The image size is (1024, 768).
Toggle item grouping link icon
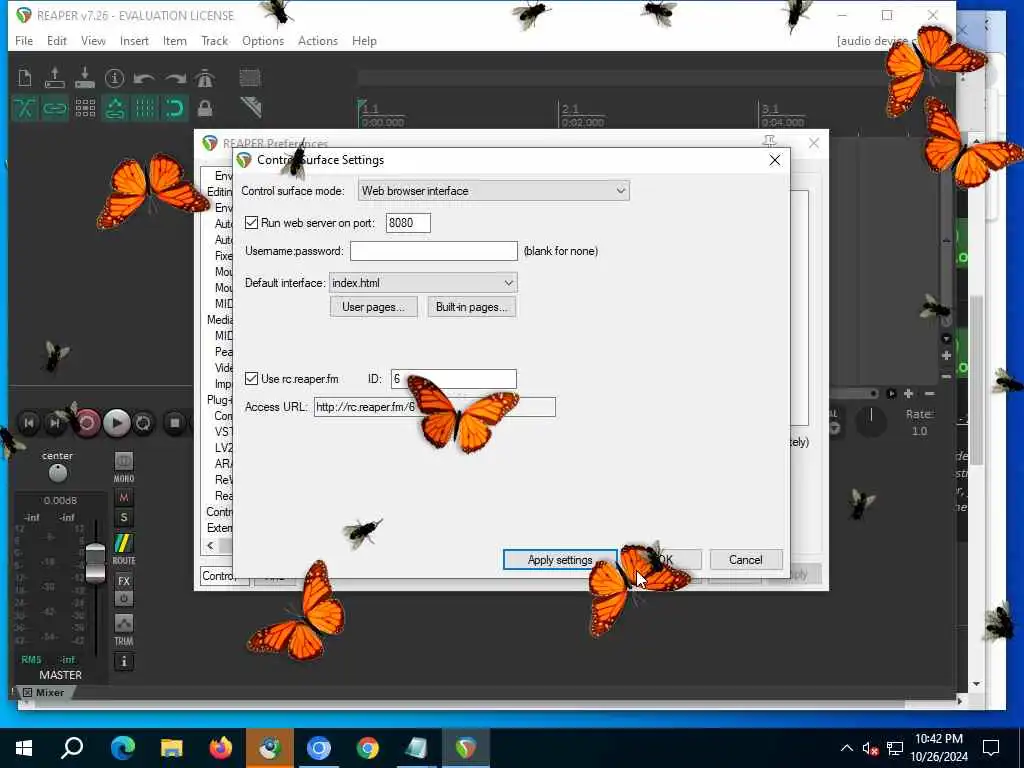click(x=55, y=108)
